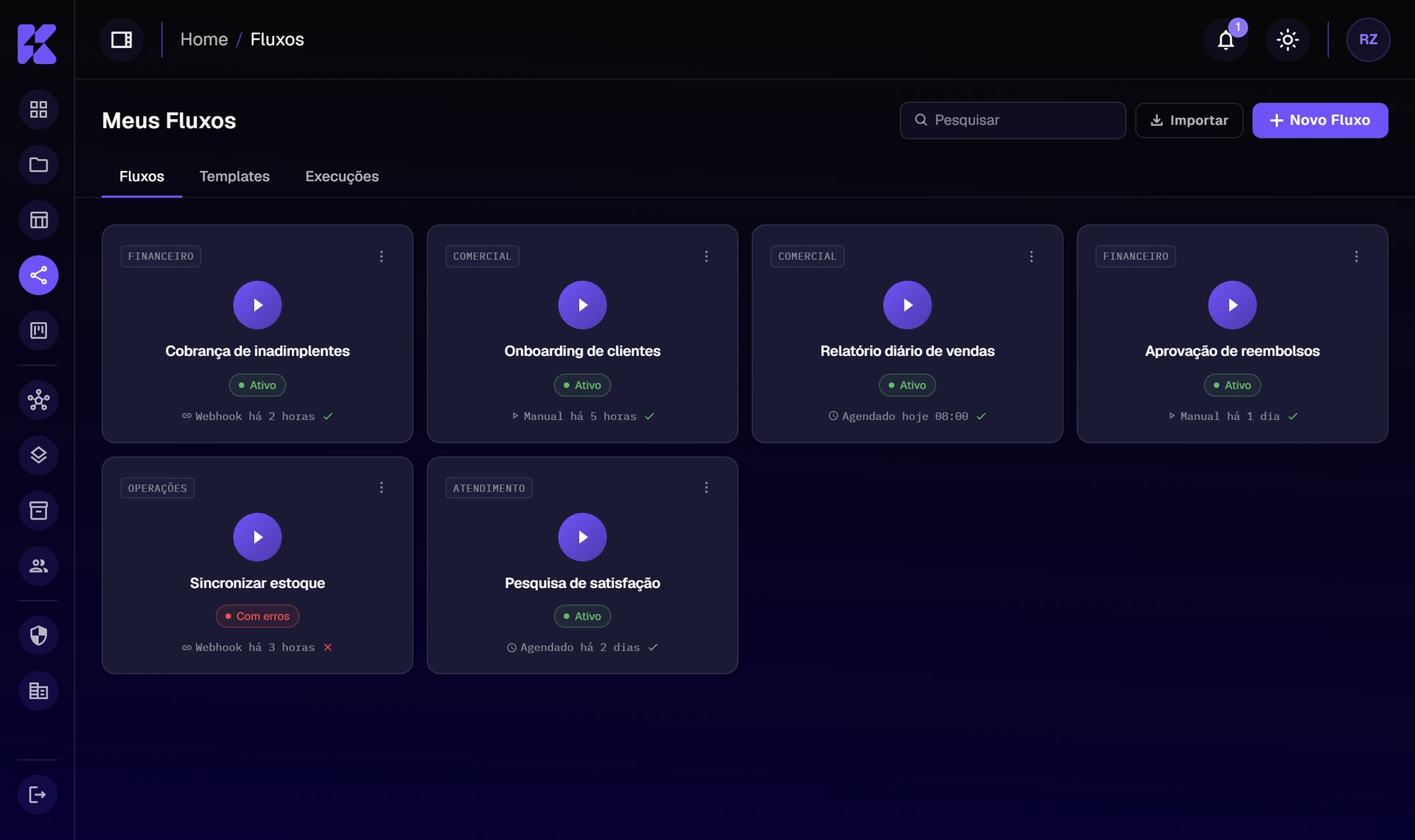Viewport: 1415px width, 840px height.
Task: Create a new flow with Novo Fluxo
Action: tap(1320, 120)
